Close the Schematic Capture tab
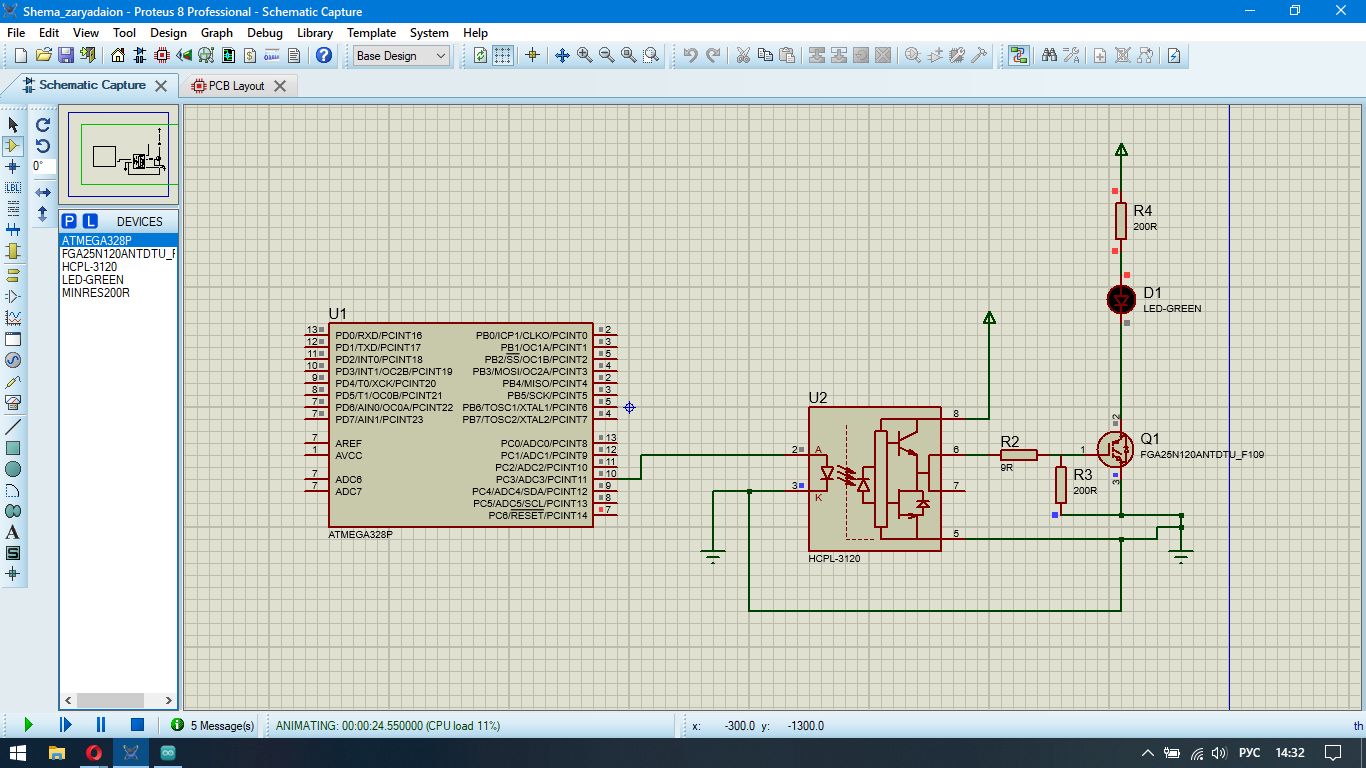 point(161,86)
